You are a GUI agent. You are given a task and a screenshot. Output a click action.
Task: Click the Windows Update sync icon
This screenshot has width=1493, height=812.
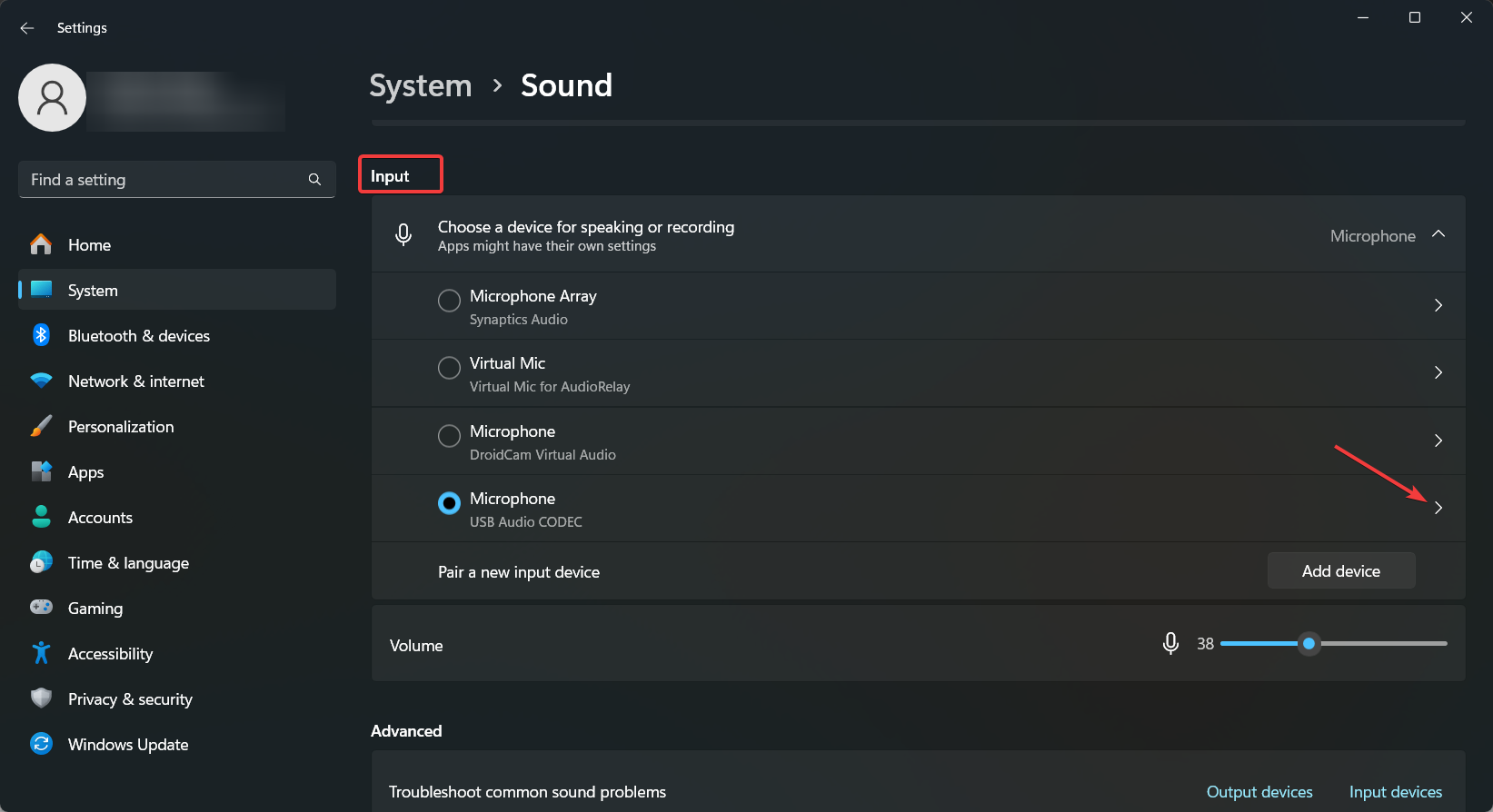(x=41, y=744)
